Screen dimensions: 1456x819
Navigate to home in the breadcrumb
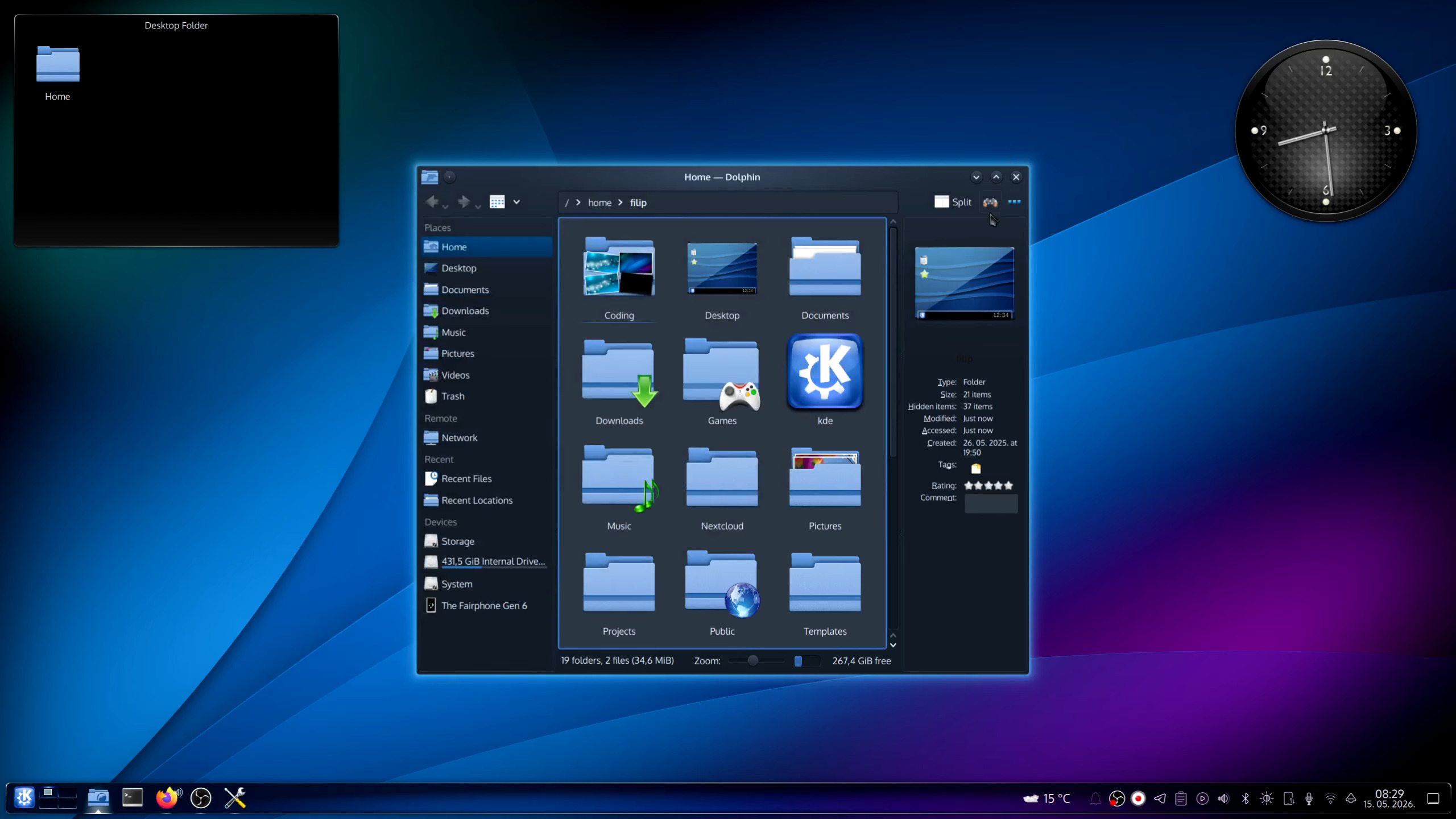point(599,202)
